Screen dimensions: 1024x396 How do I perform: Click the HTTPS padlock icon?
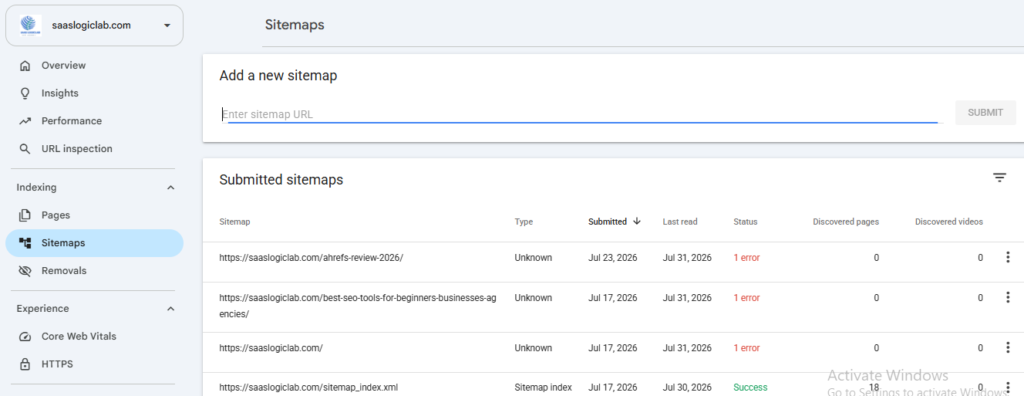pos(25,364)
